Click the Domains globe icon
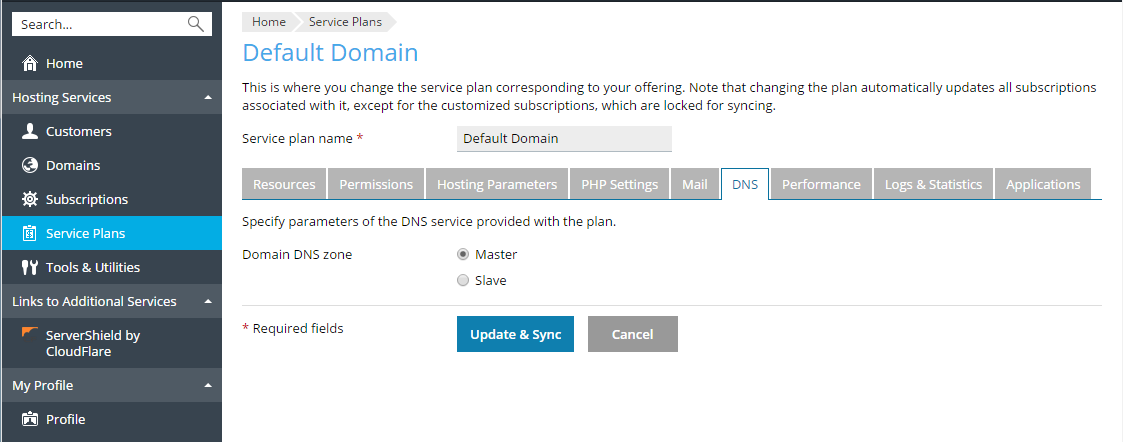Image resolution: width=1123 pixels, height=442 pixels. (x=30, y=165)
